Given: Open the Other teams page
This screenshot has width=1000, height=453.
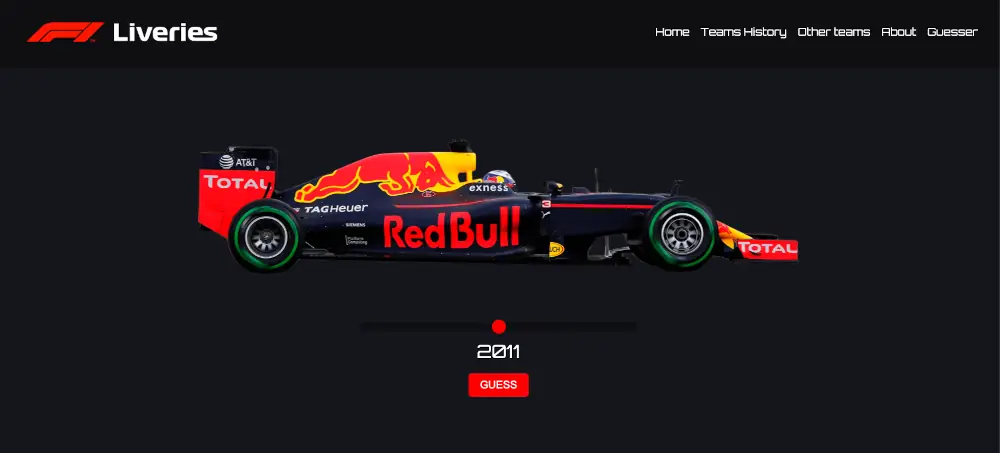Looking at the screenshot, I should [834, 32].
